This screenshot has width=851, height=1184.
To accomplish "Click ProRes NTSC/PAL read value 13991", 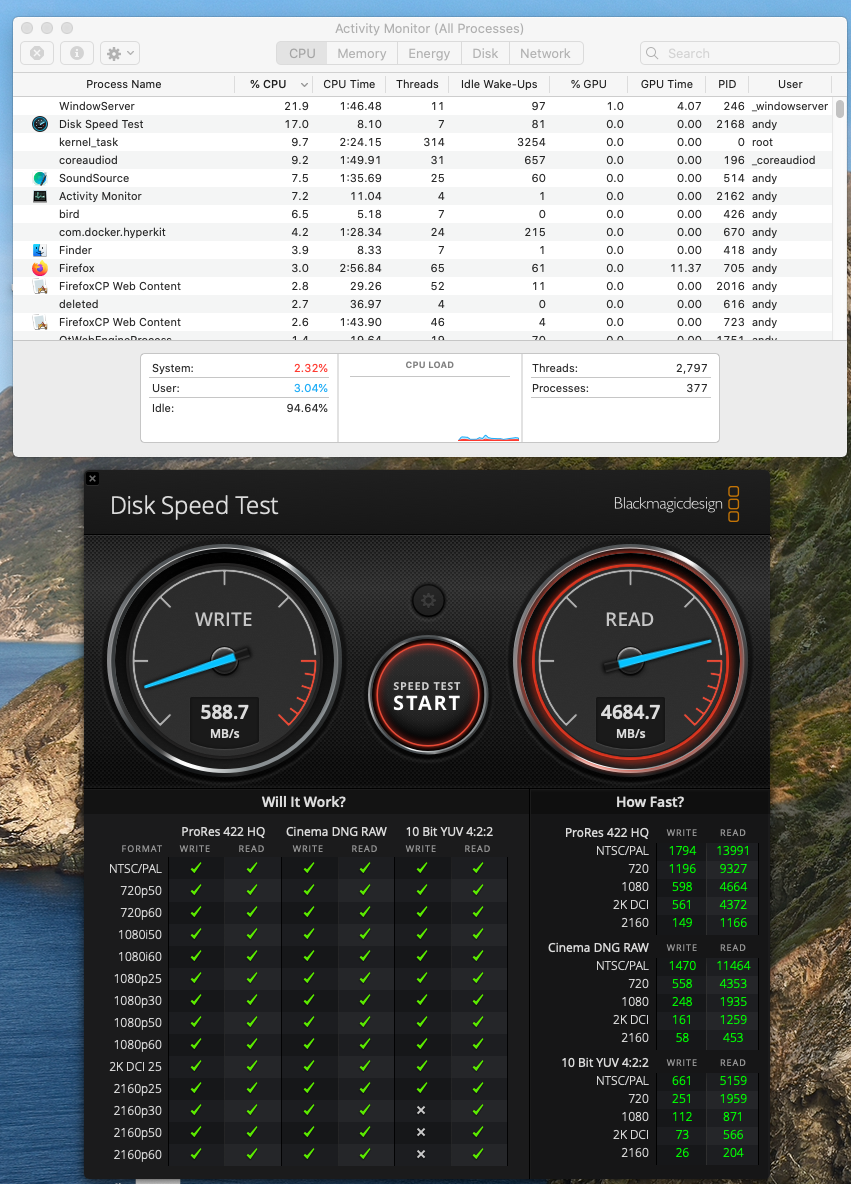I will tap(732, 851).
